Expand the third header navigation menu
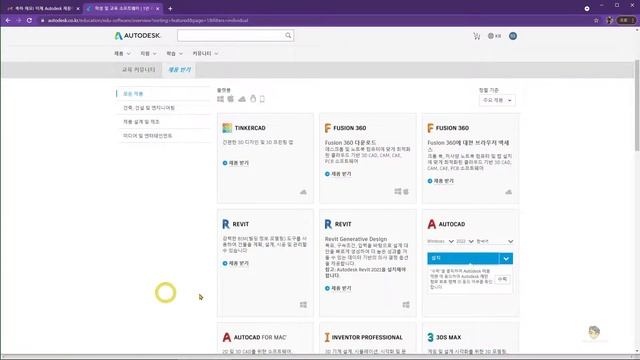The height and width of the screenshot is (360, 640). click(174, 53)
